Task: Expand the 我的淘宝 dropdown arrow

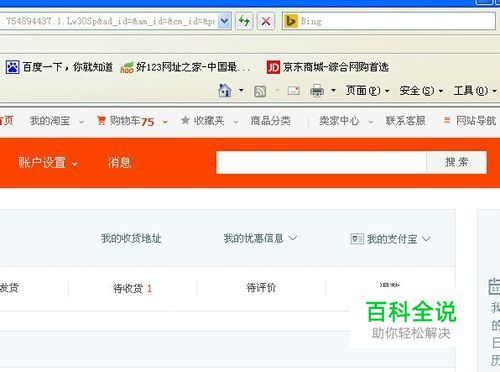Action: click(81, 122)
